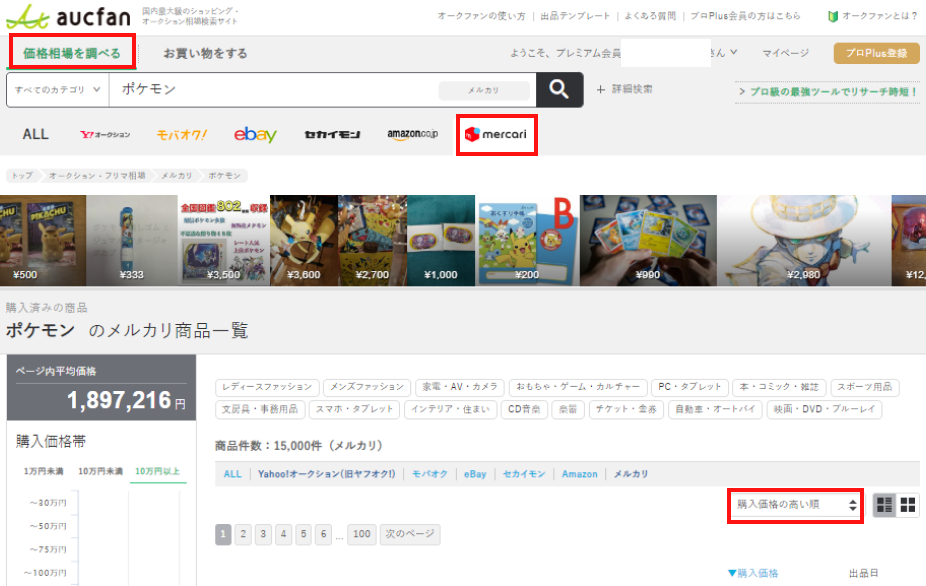The height and width of the screenshot is (586, 926).
Task: Filter by おもちゃ・ゲーム・カルチャー category
Action: [578, 387]
